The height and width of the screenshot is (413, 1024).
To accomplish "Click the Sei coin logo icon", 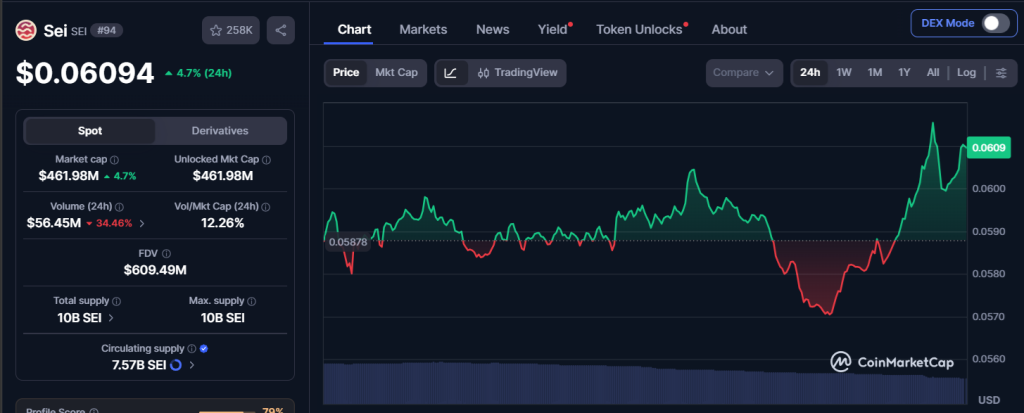I will 27,30.
